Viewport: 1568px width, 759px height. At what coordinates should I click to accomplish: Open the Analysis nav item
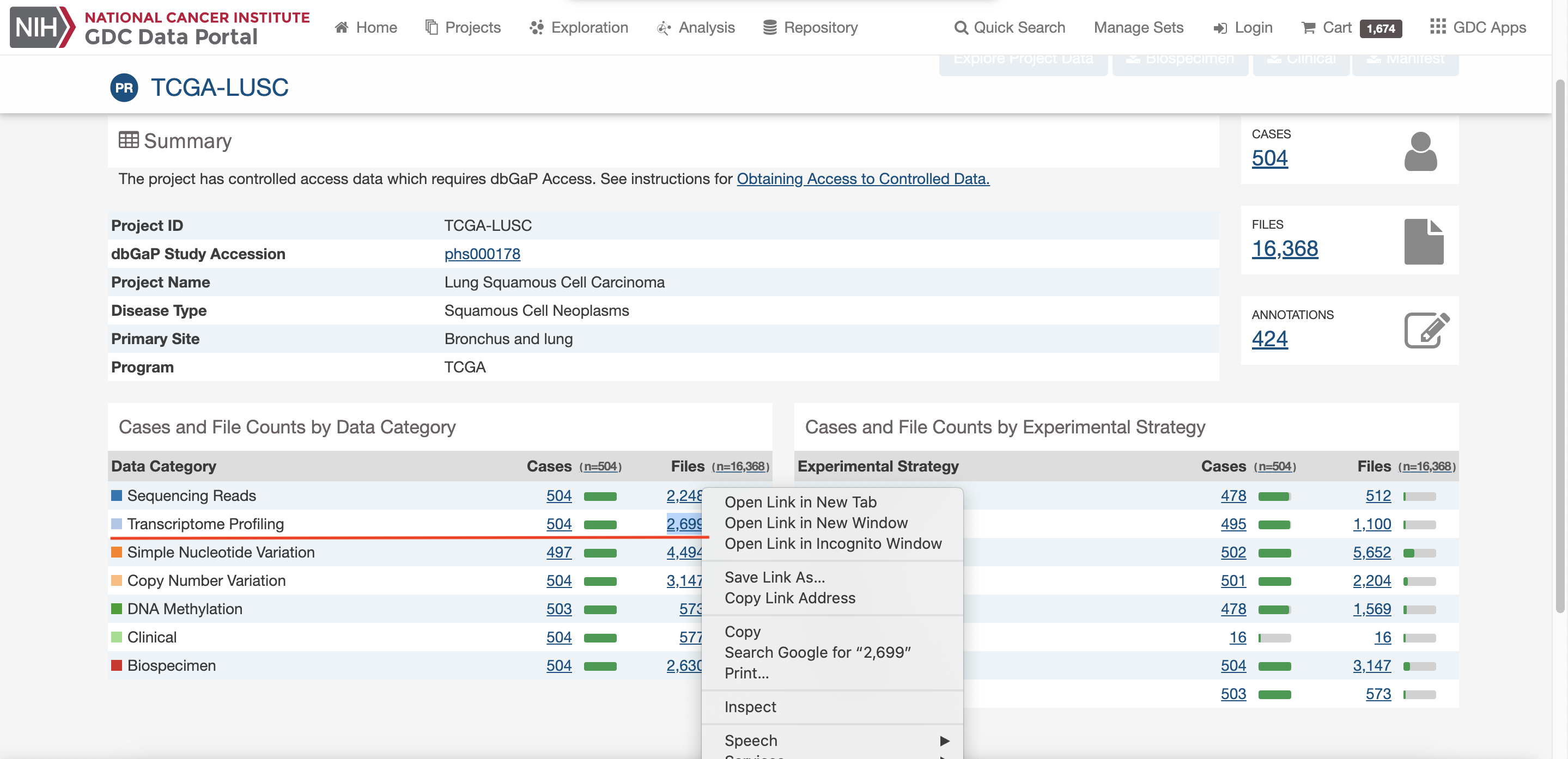(x=696, y=27)
